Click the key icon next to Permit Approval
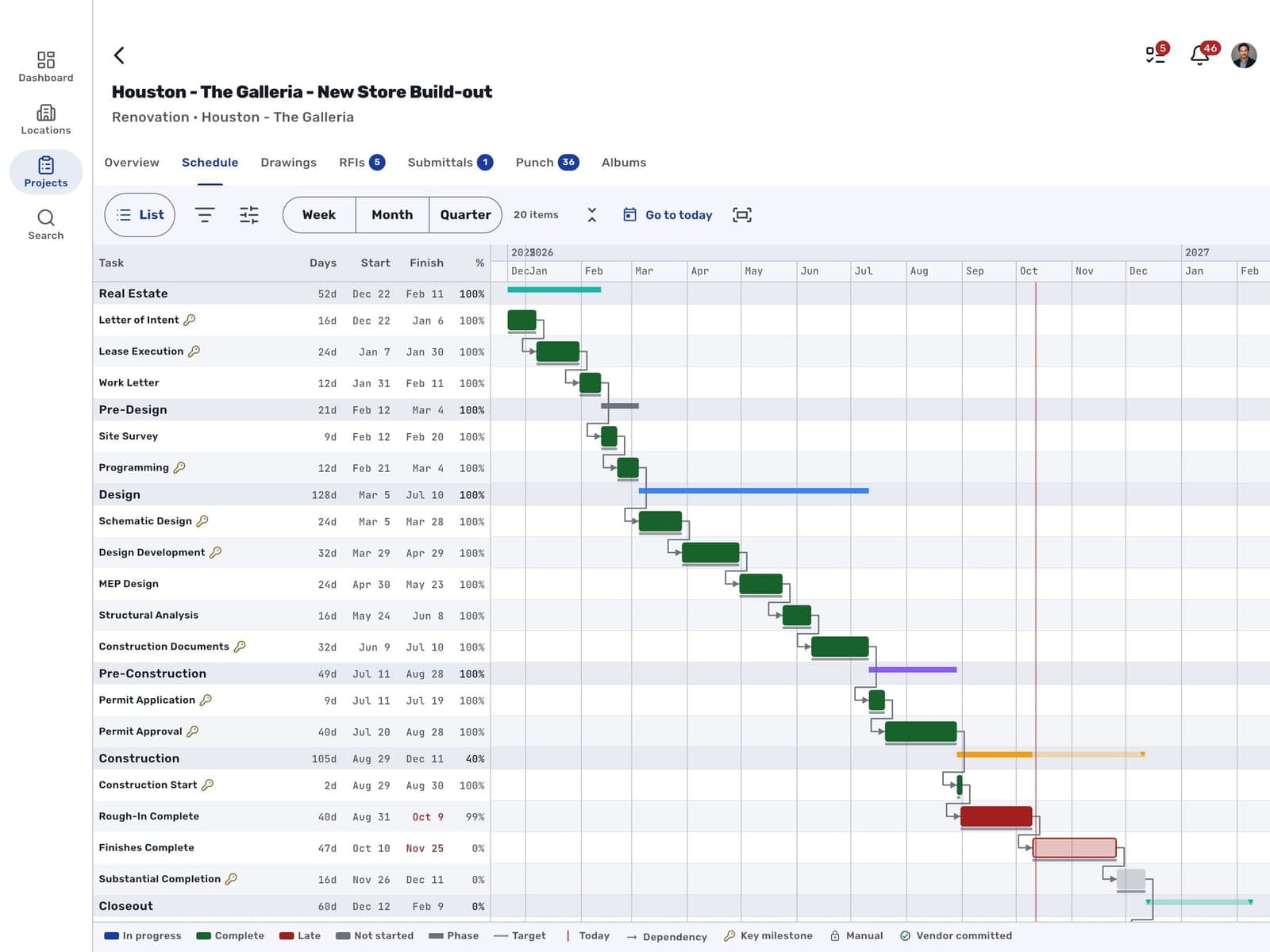1270x952 pixels. tap(193, 731)
